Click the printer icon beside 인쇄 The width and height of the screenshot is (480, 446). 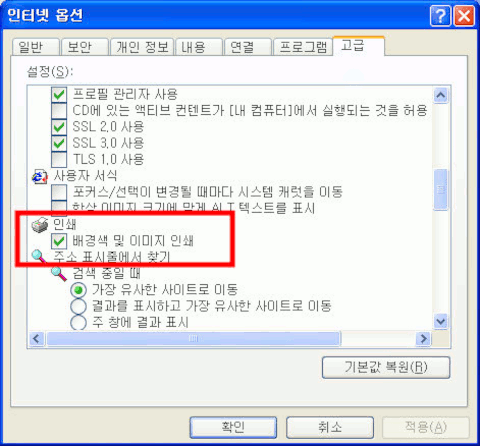(x=40, y=225)
